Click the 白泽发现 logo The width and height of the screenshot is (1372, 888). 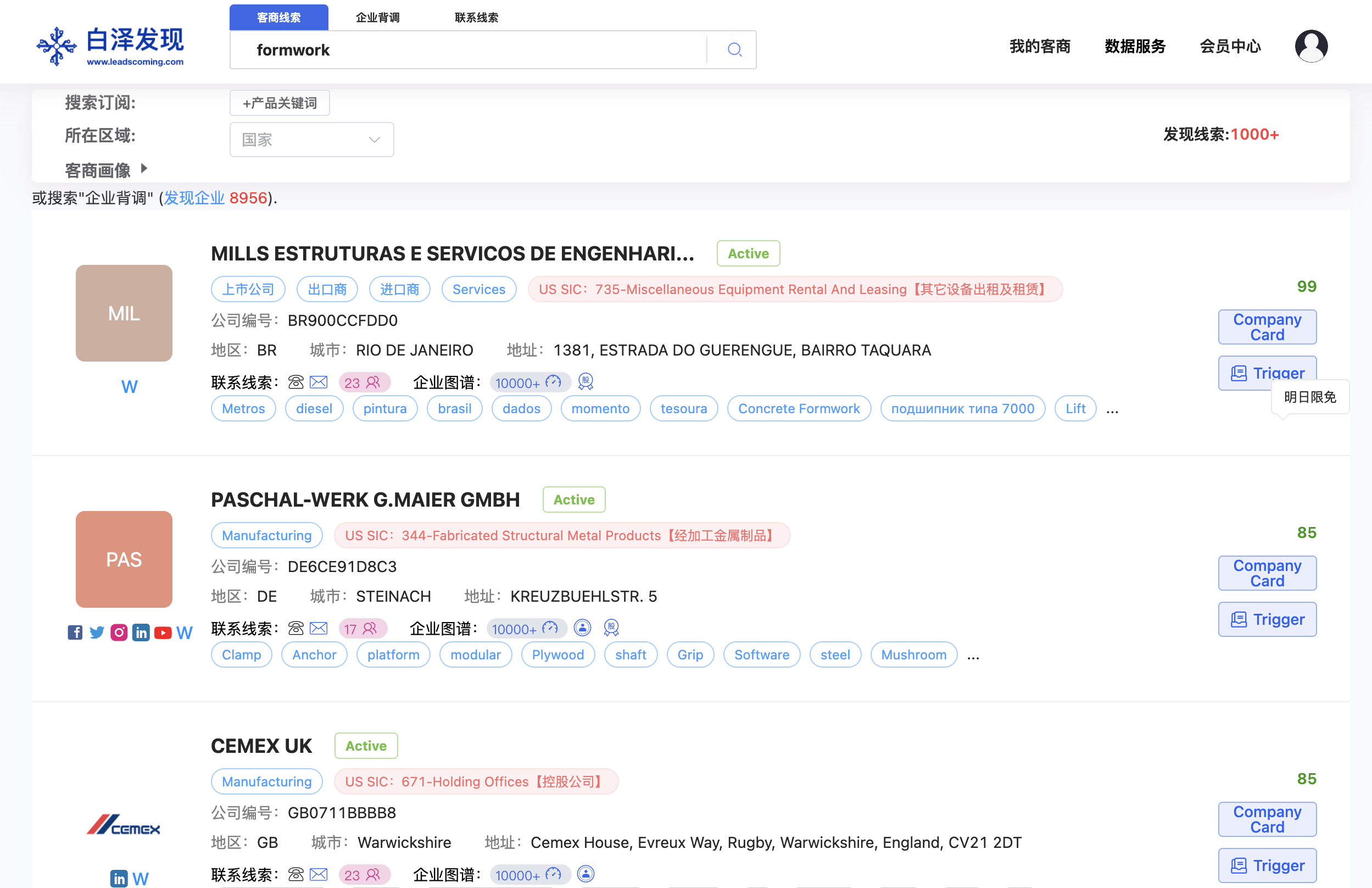[x=110, y=46]
